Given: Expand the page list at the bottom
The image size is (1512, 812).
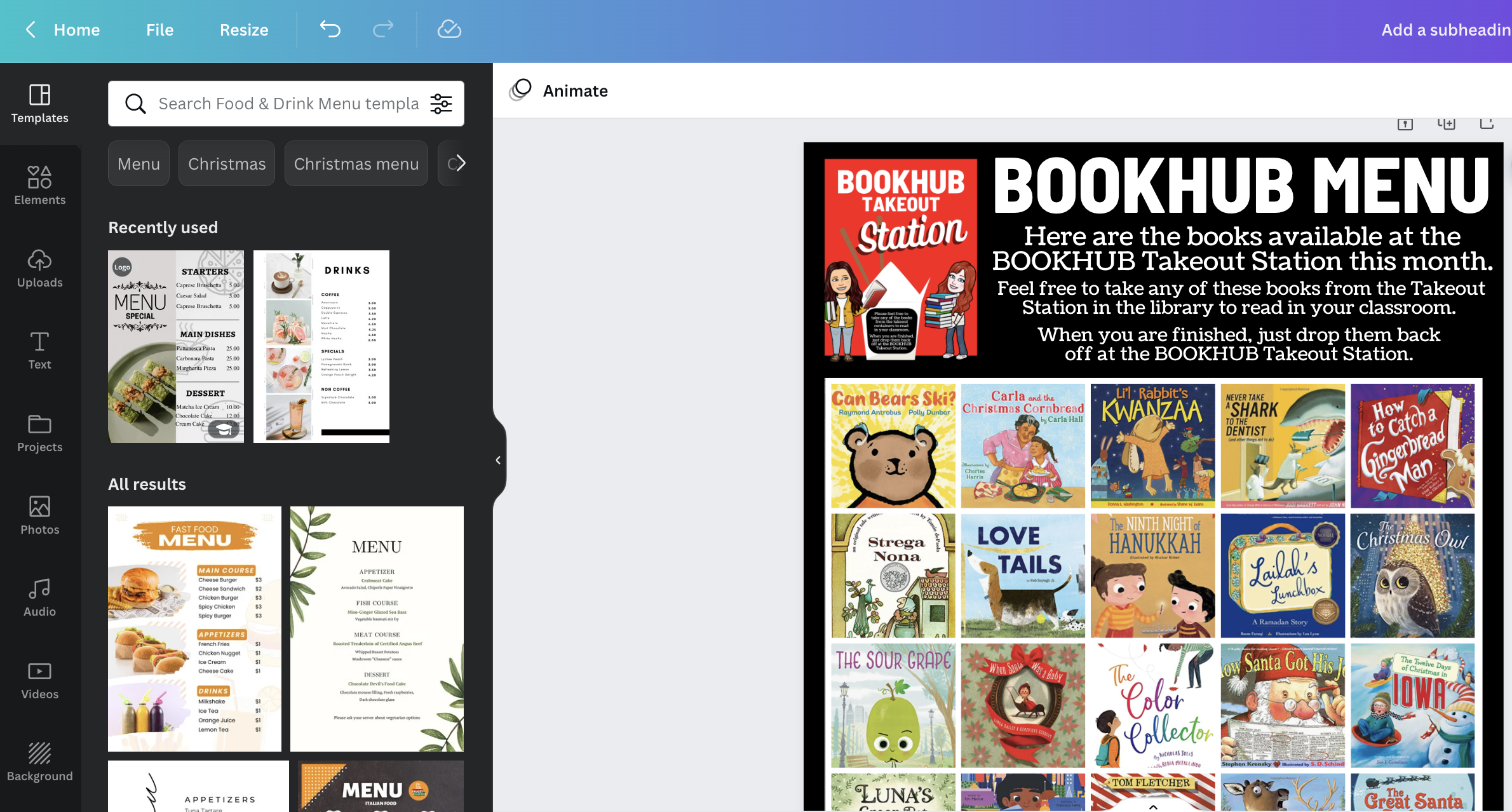Looking at the screenshot, I should [1153, 806].
